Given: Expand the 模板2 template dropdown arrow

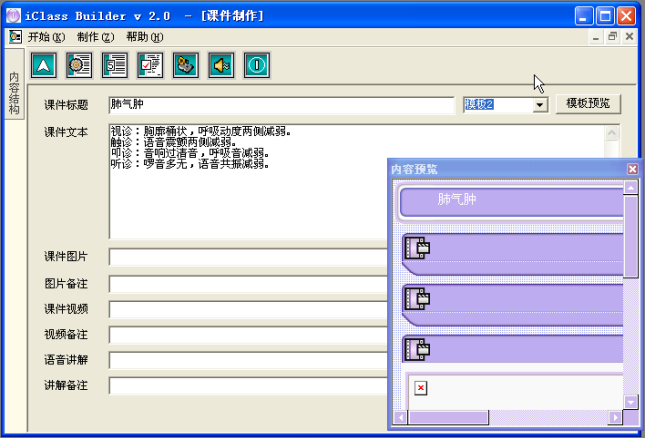Looking at the screenshot, I should pyautogui.click(x=540, y=105).
